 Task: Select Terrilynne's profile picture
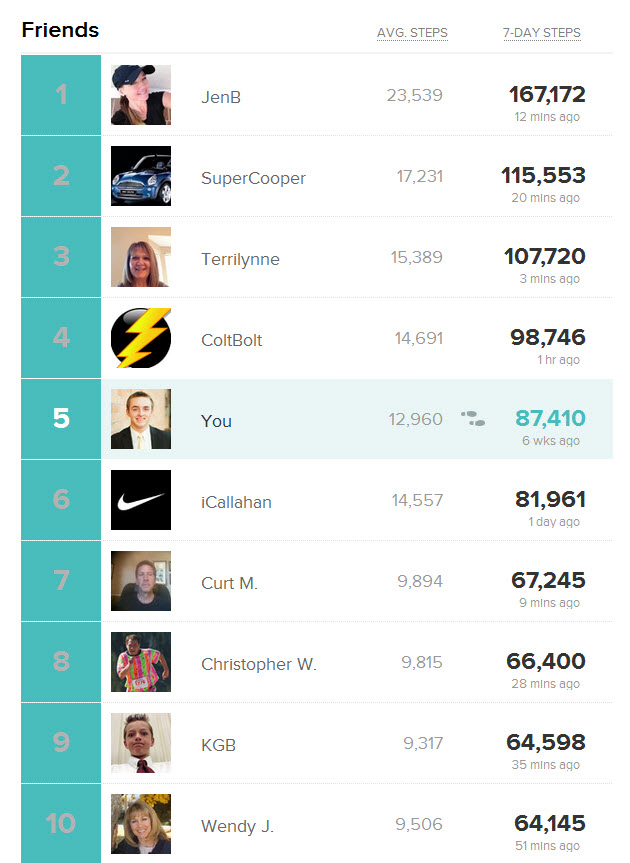coord(141,258)
